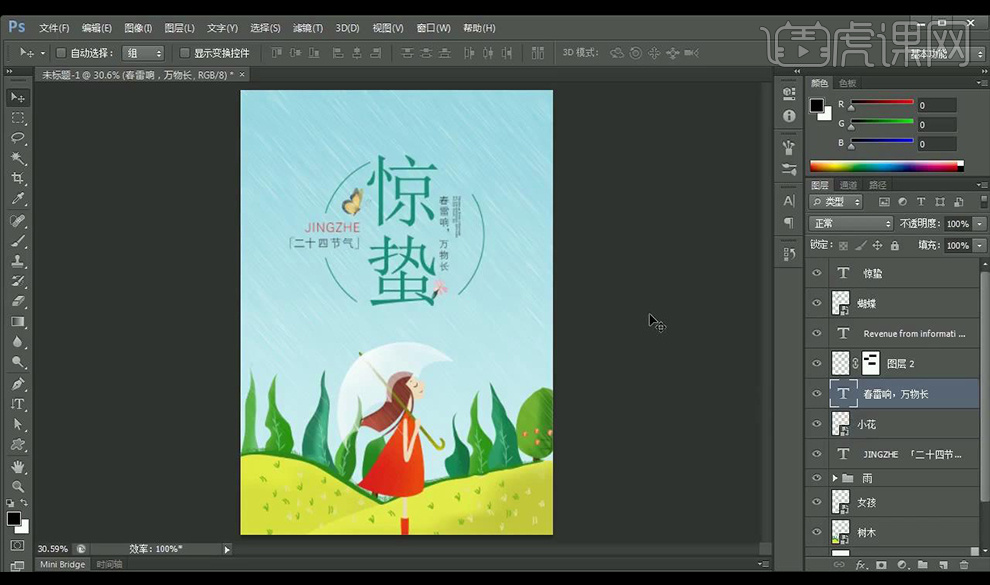
Task: Close the 未标题-1 document tab
Action: (x=241, y=74)
